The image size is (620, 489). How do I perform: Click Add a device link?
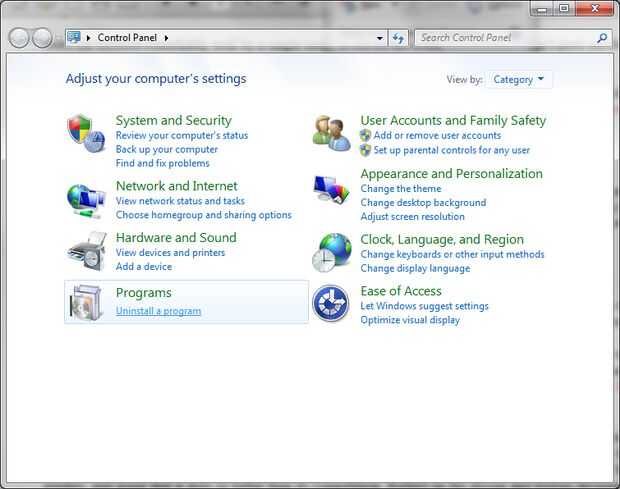(x=144, y=266)
